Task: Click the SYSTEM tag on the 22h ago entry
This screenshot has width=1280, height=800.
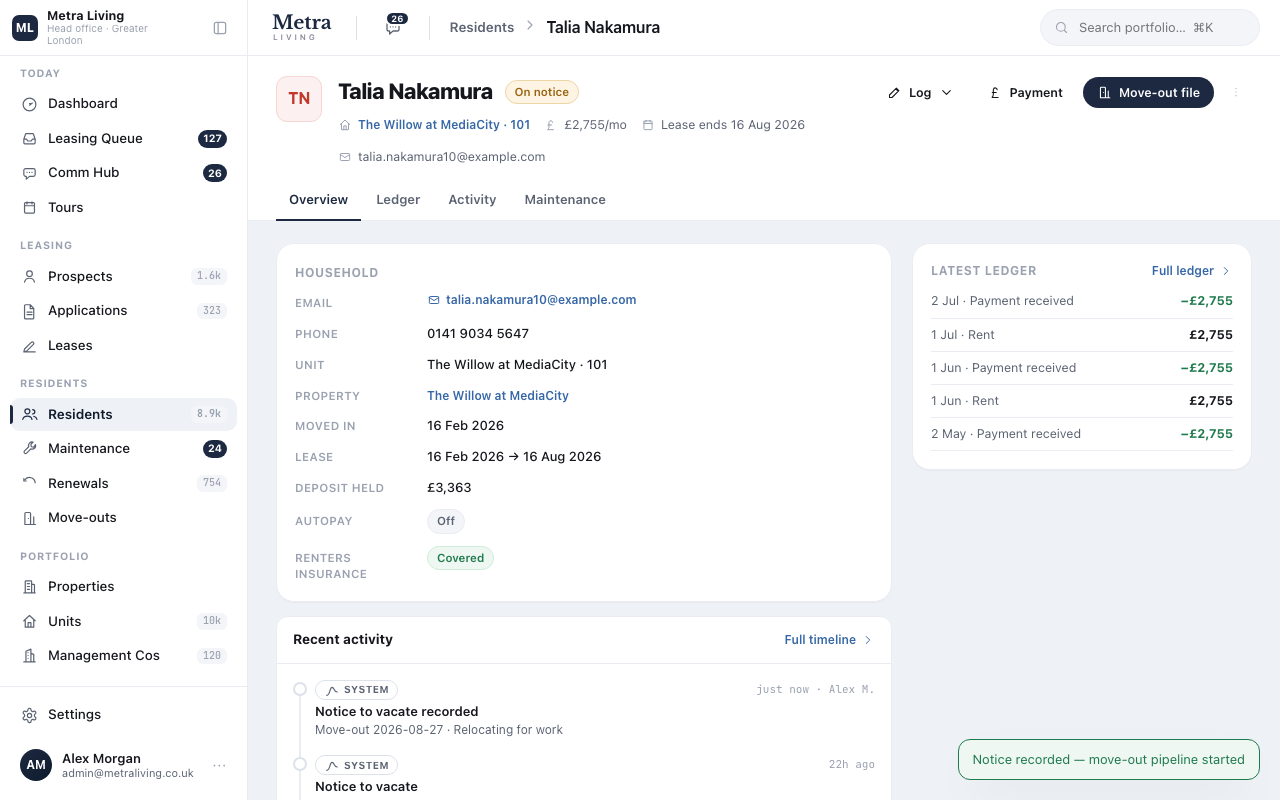Action: point(356,766)
